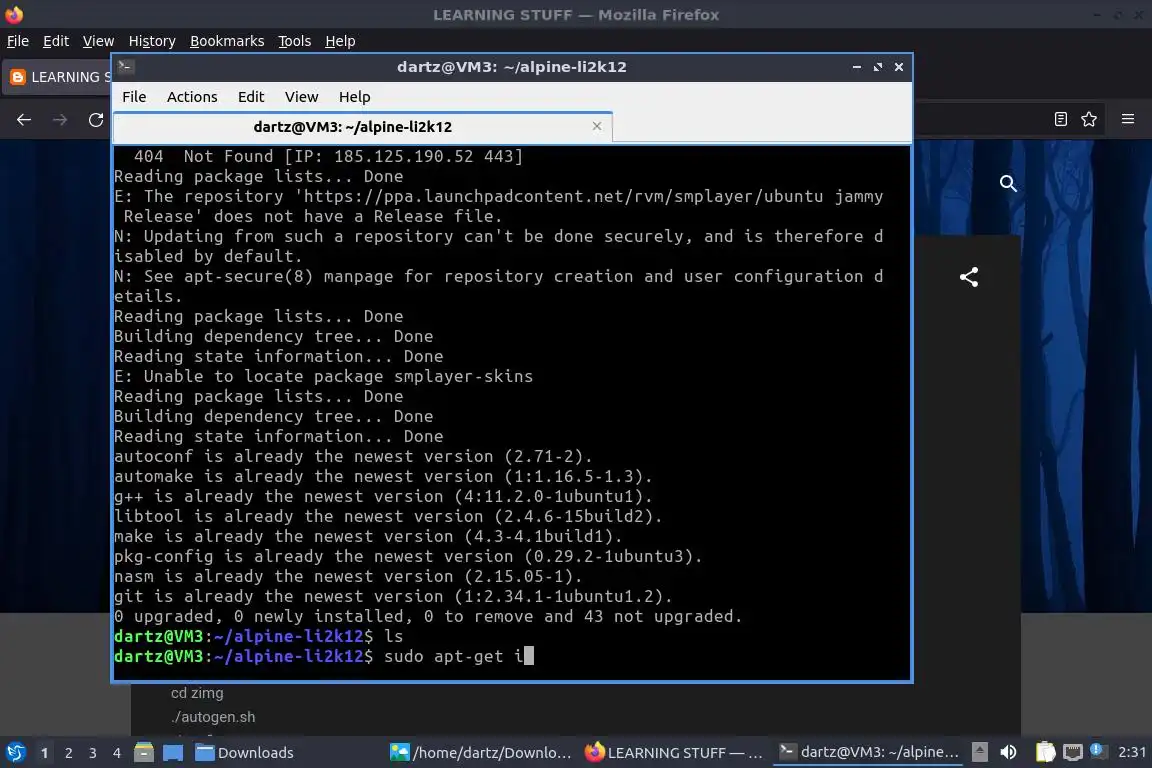1152x768 pixels.
Task: Click the './autogen.sh' text on the blog page
Action: pos(213,717)
